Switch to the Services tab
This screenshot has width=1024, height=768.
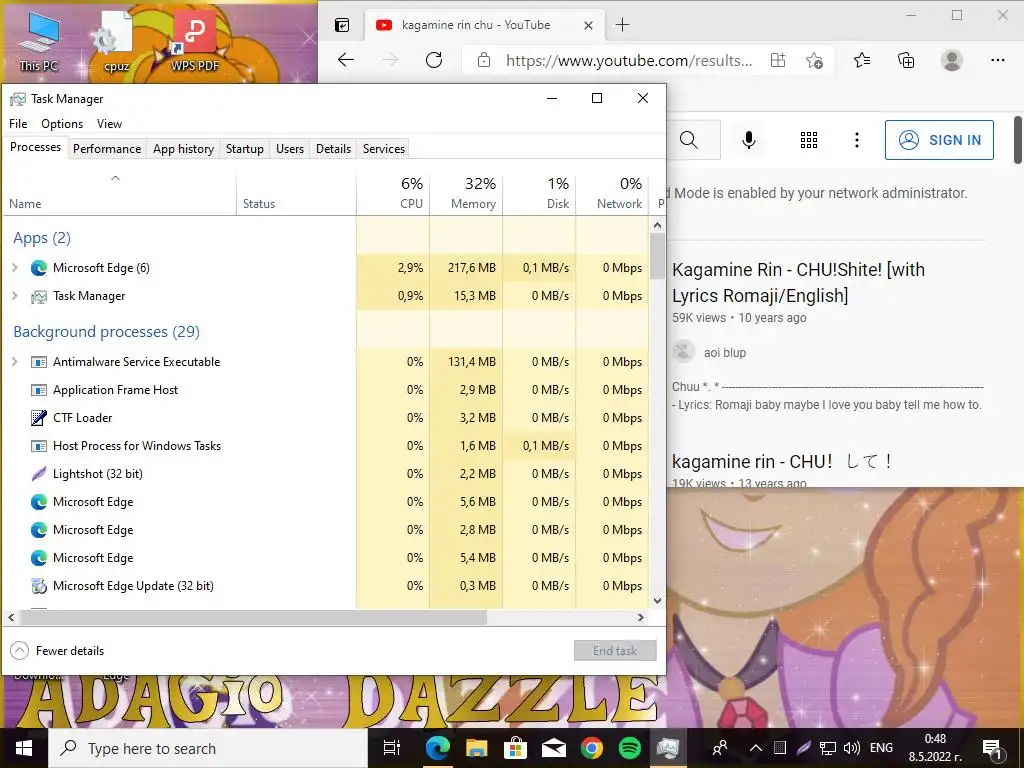coord(384,149)
